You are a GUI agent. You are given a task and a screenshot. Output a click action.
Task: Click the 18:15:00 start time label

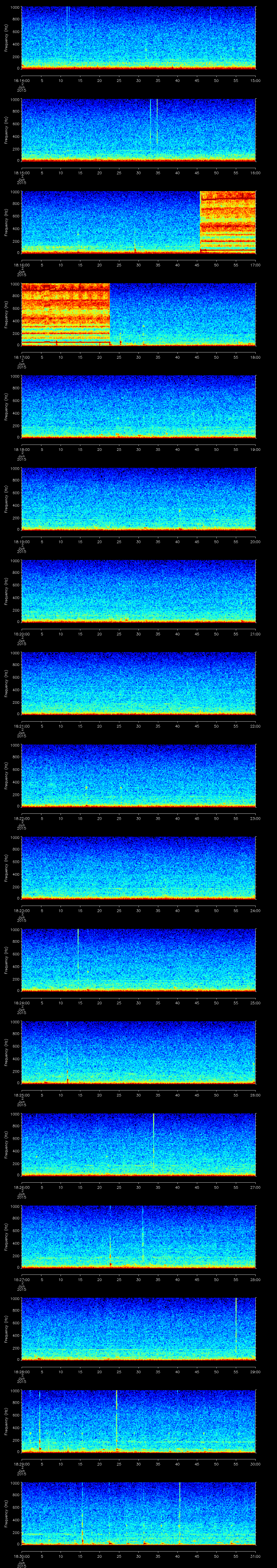pyautogui.click(x=21, y=173)
